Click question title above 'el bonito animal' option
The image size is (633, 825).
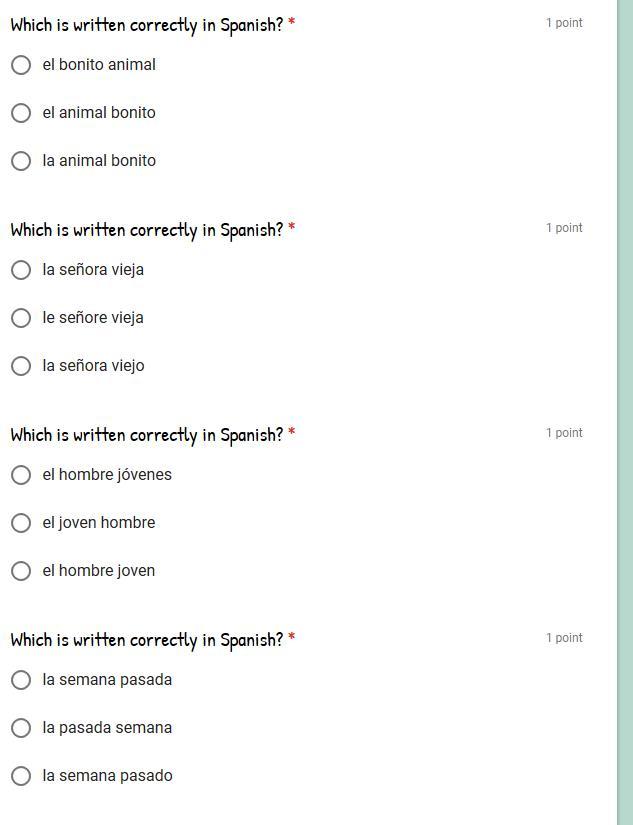[147, 25]
